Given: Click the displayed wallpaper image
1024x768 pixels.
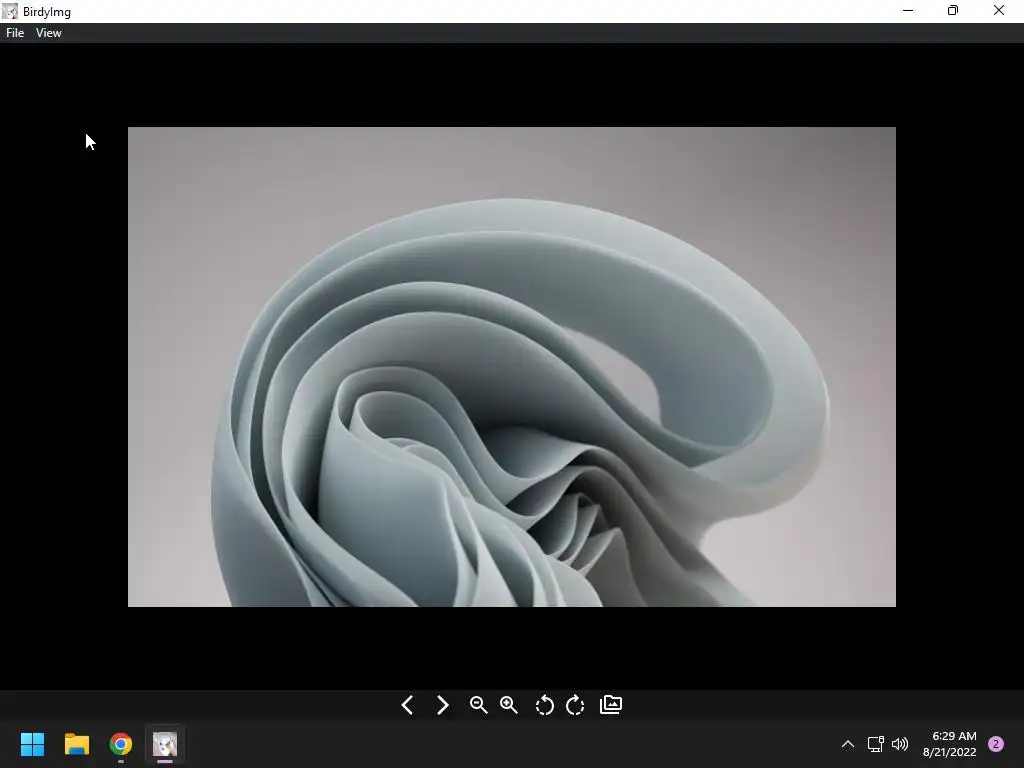Looking at the screenshot, I should 512,367.
